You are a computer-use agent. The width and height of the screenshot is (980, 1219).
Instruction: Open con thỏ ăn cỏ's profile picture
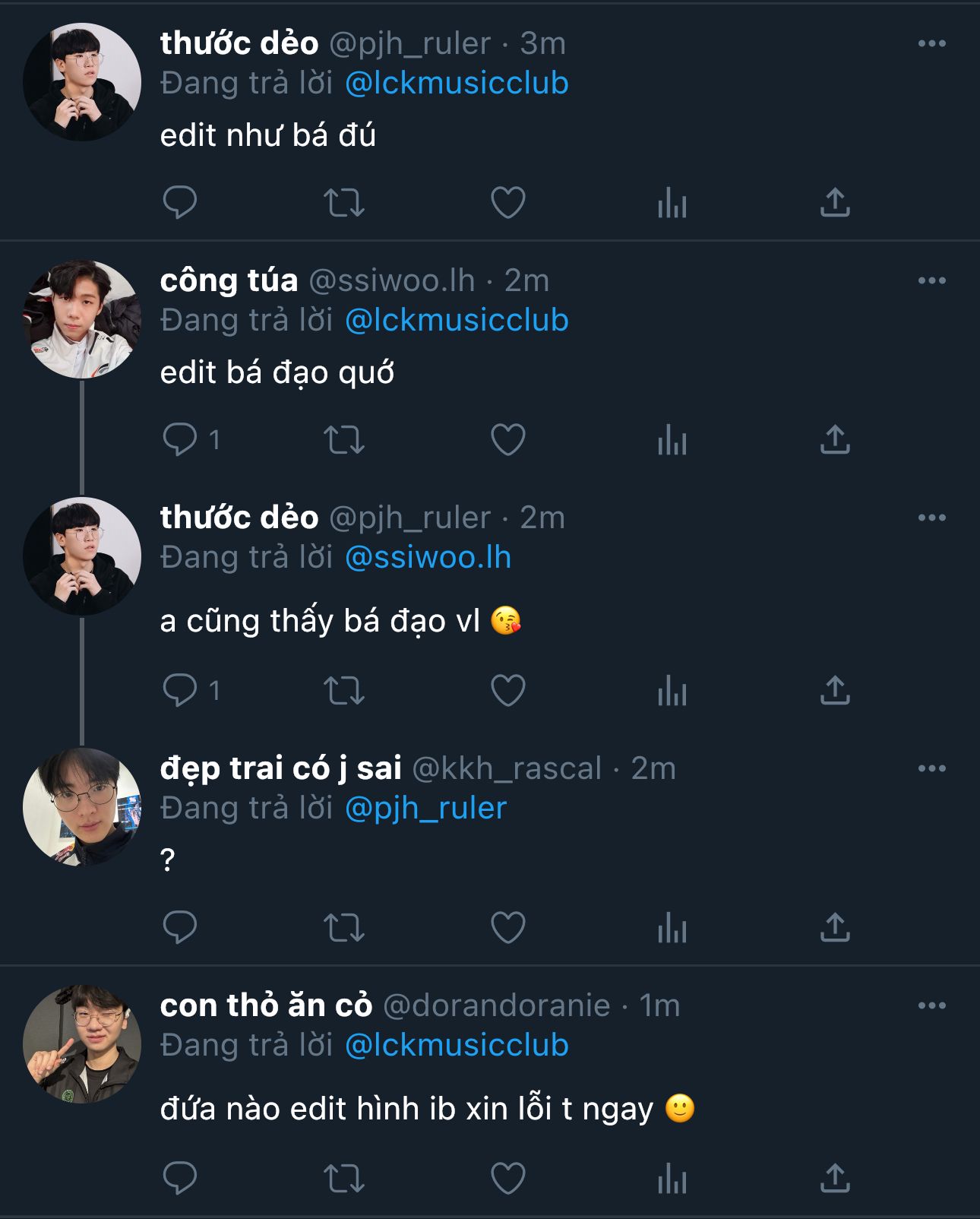click(x=82, y=1044)
